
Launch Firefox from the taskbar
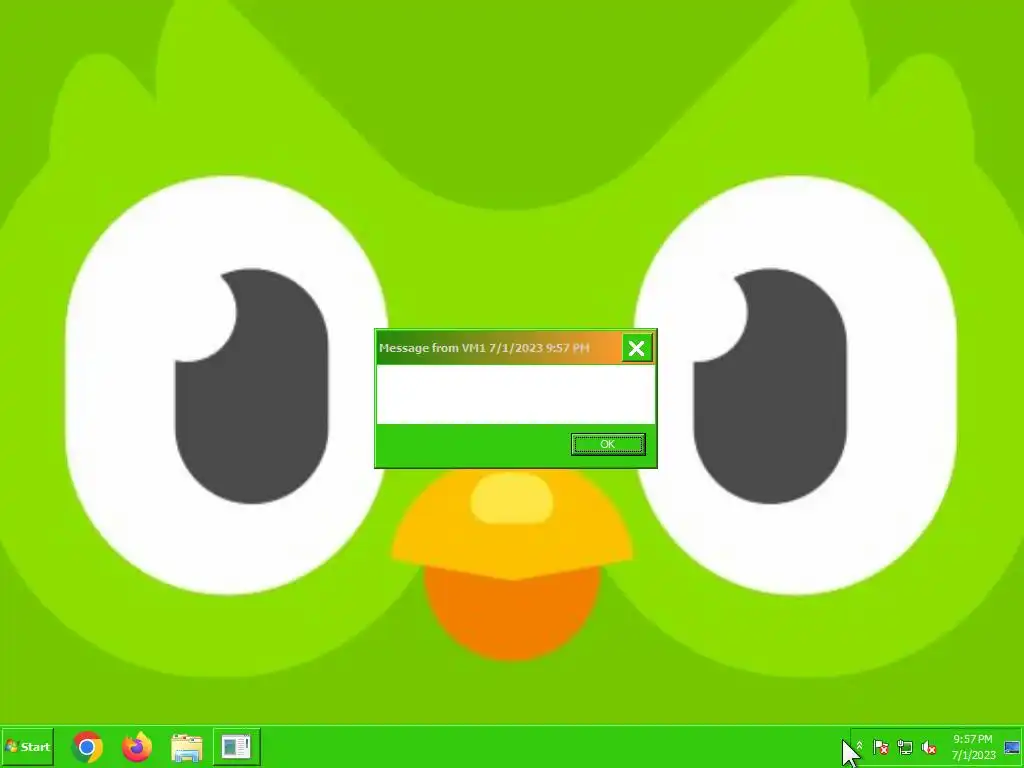coord(137,746)
